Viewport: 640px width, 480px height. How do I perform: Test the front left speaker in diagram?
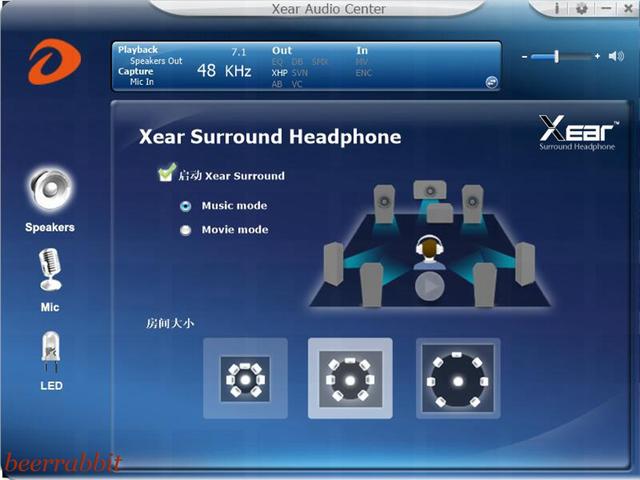384,204
